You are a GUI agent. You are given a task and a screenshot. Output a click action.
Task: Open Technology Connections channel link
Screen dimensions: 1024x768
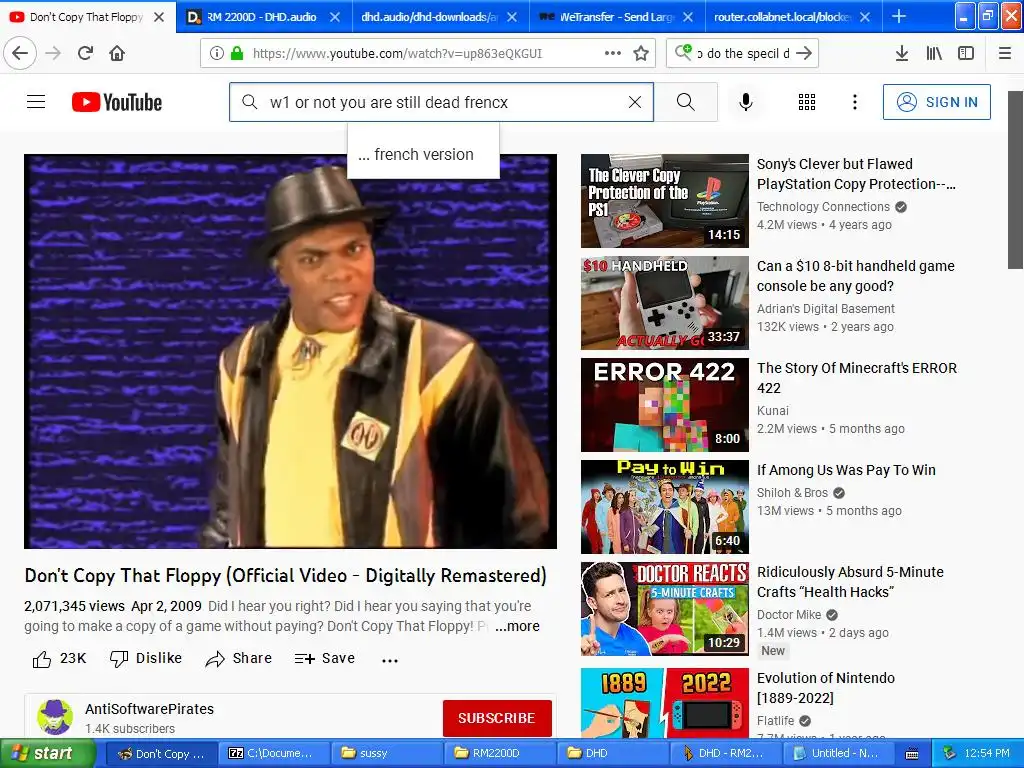coord(823,206)
